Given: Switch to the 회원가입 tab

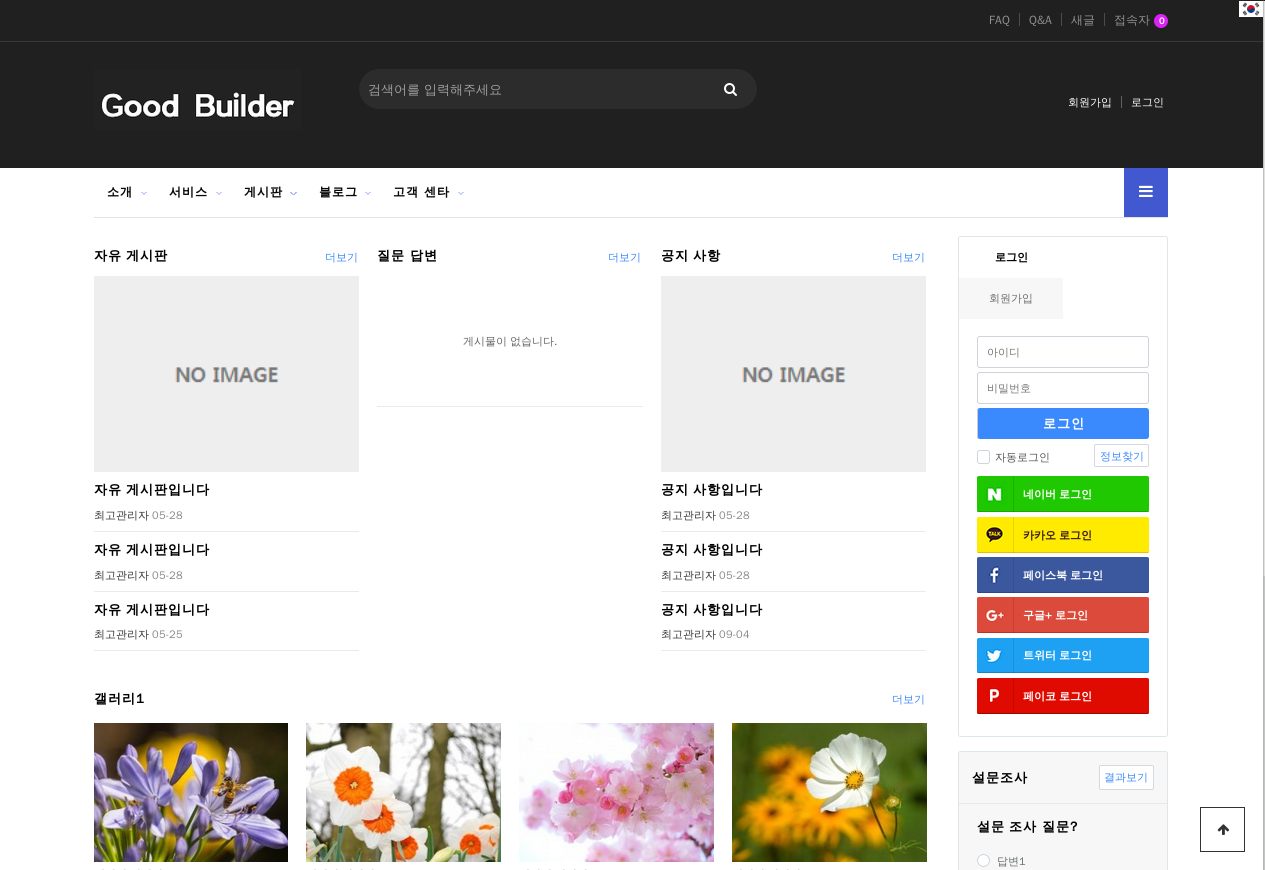Looking at the screenshot, I should point(1010,298).
